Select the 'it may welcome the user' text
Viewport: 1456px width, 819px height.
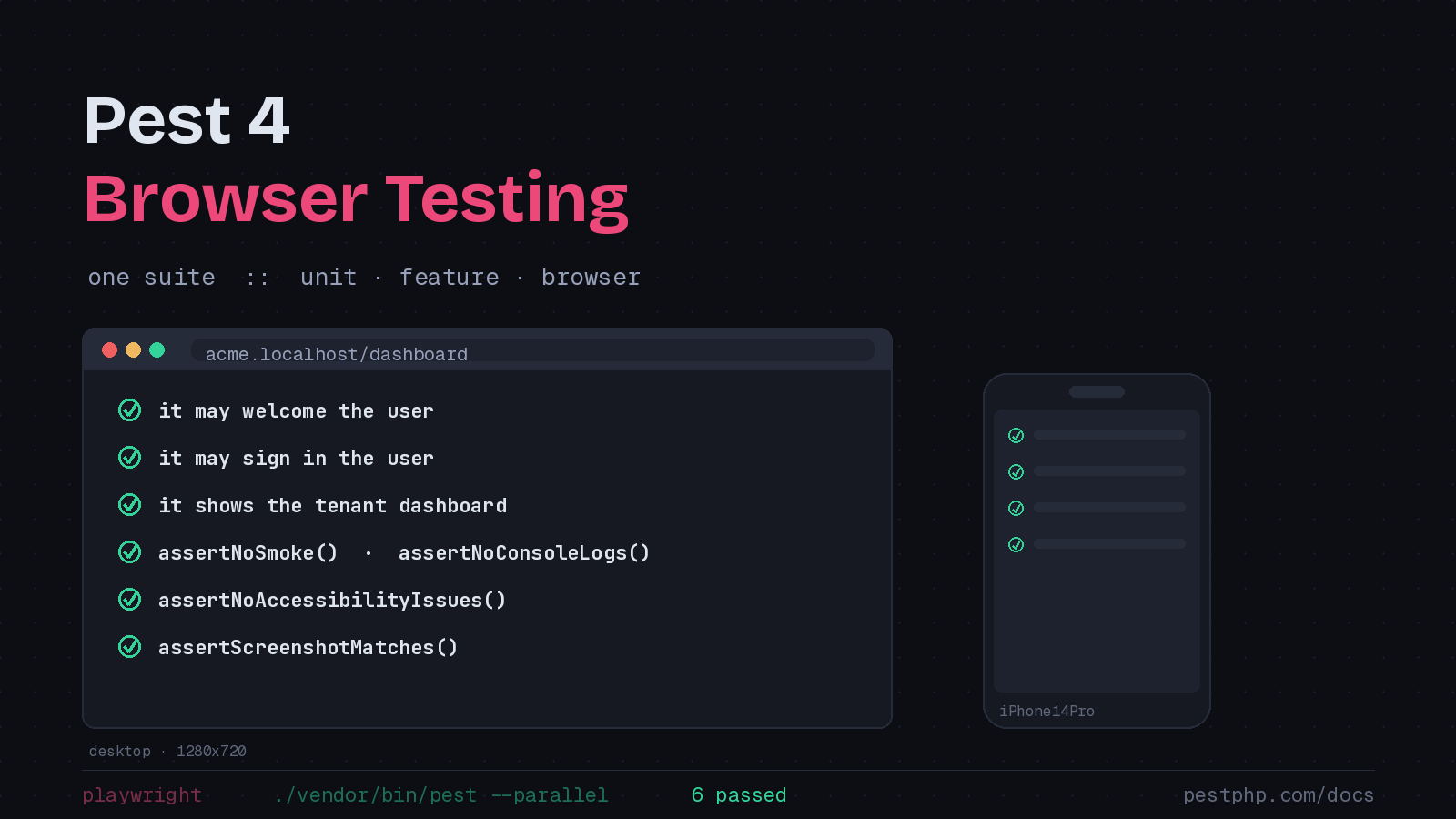point(296,411)
